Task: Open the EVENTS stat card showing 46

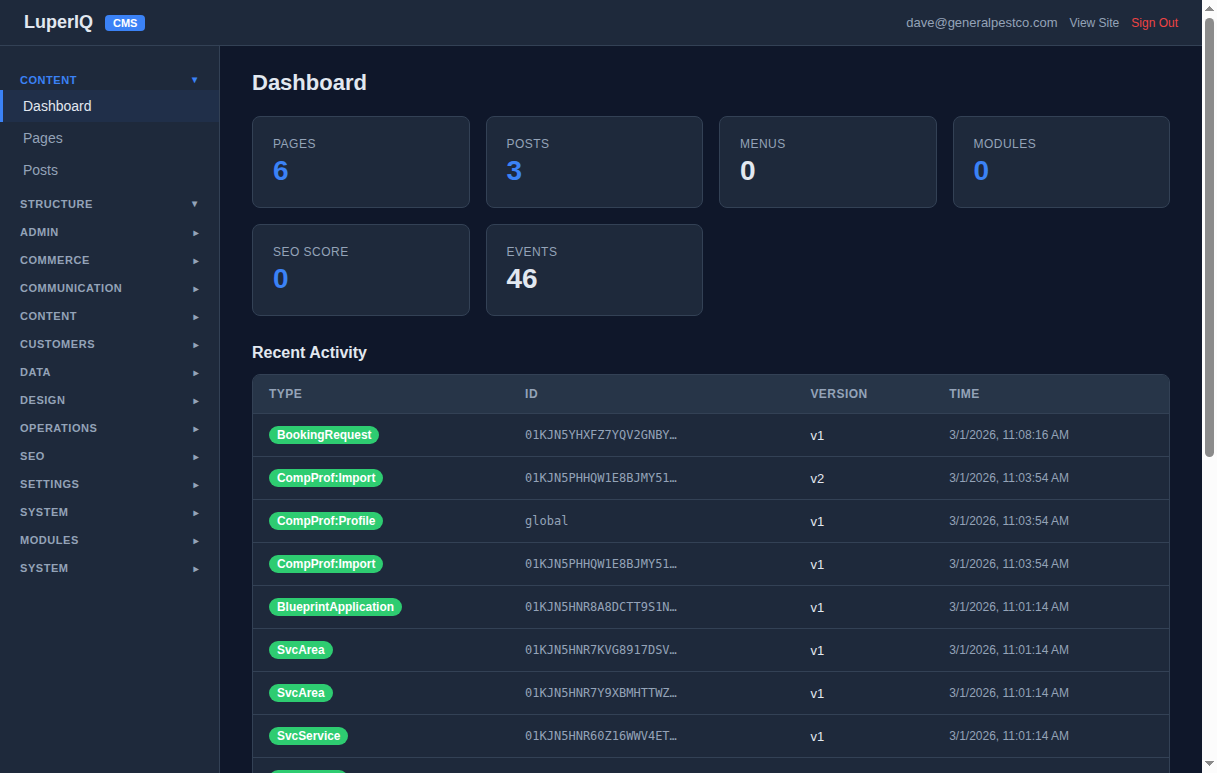Action: click(594, 270)
